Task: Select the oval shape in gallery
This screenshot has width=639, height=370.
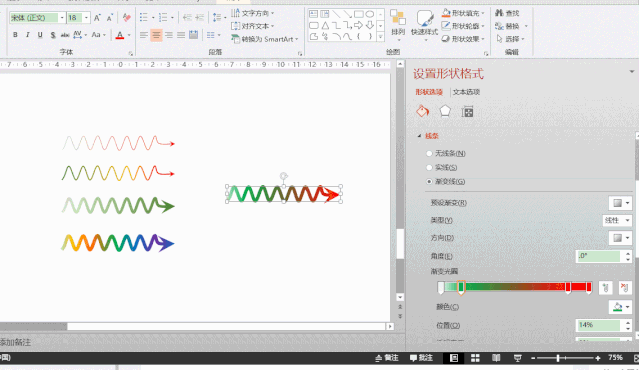Action: coord(370,14)
